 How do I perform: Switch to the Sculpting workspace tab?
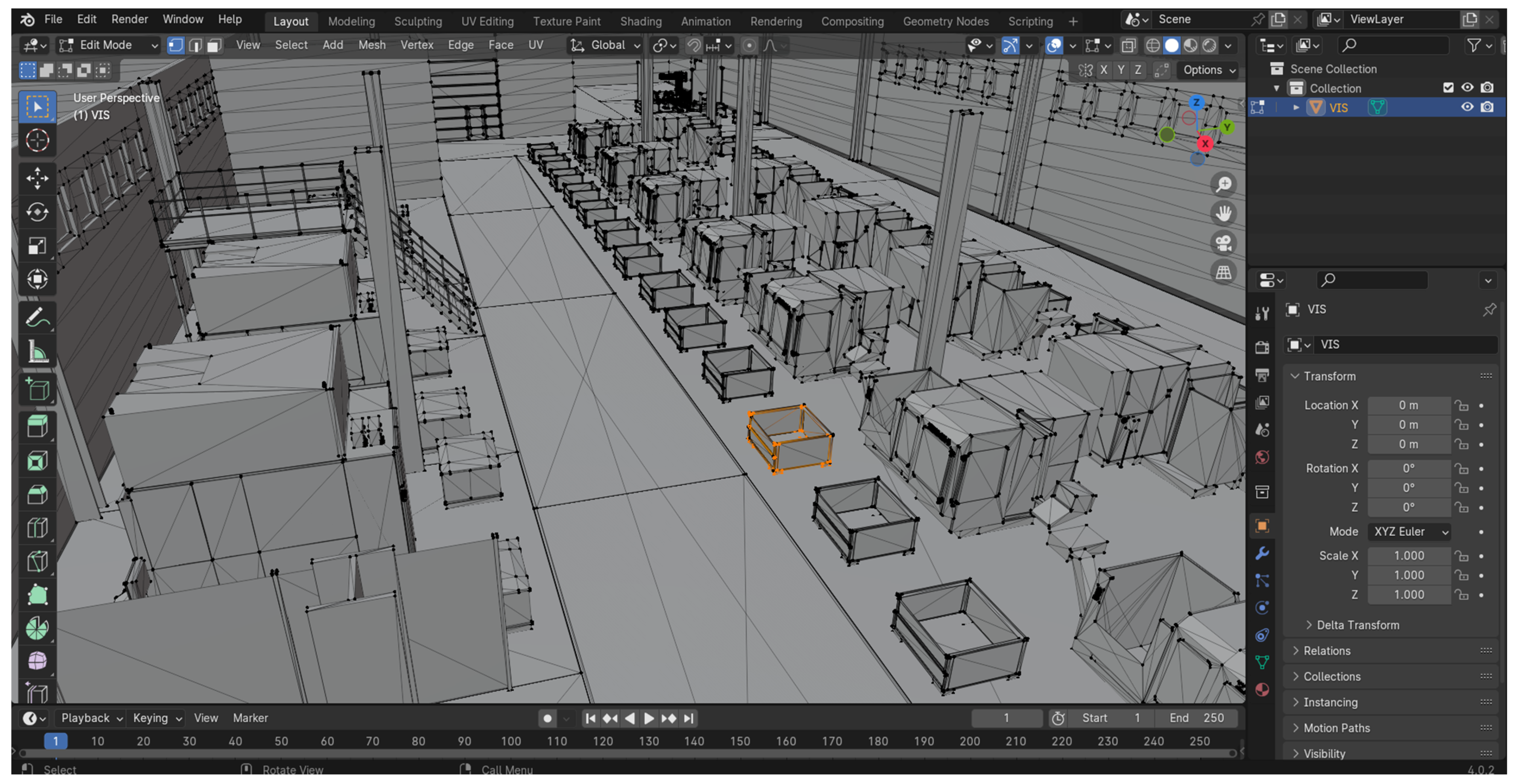tap(417, 21)
